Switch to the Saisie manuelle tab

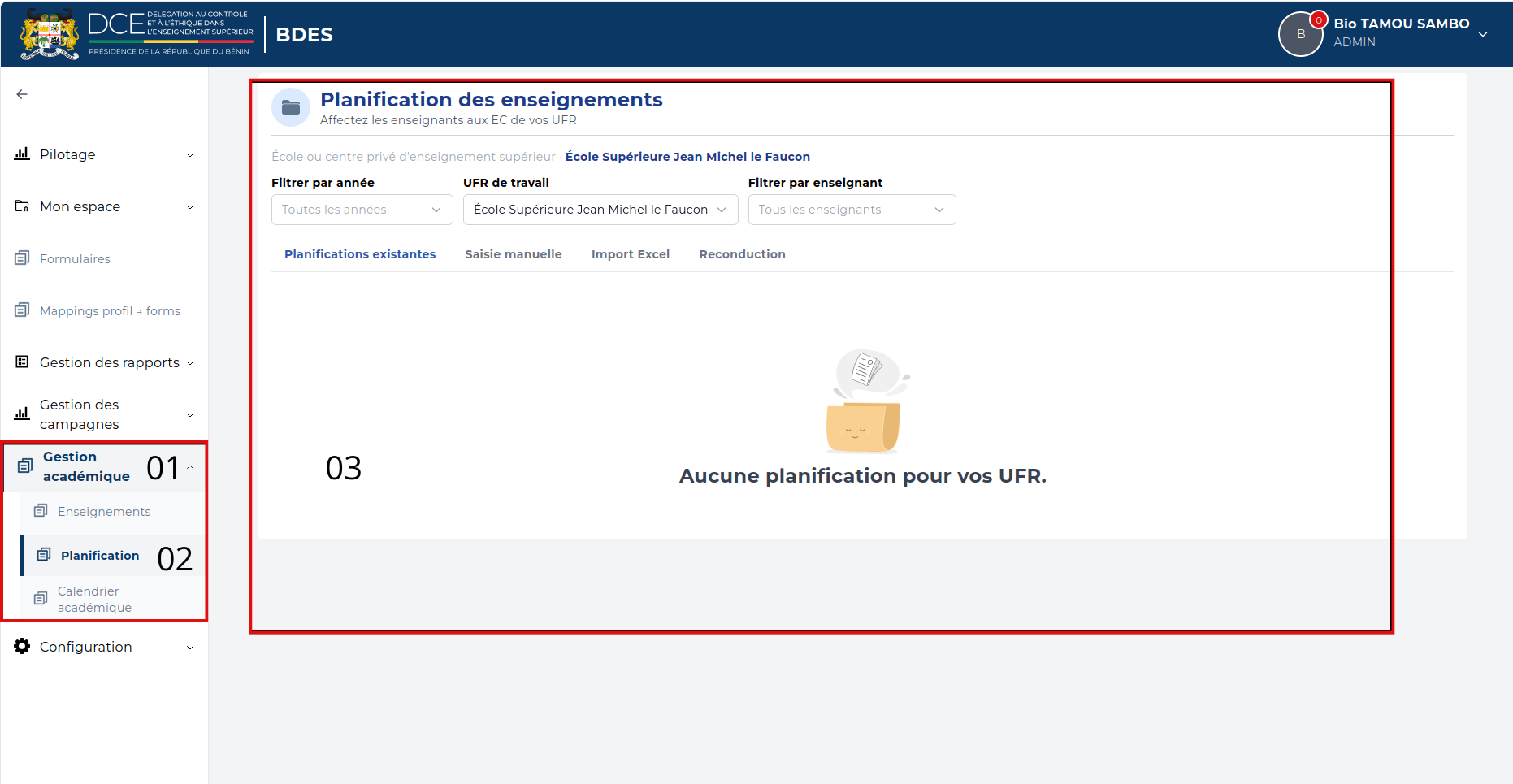514,254
